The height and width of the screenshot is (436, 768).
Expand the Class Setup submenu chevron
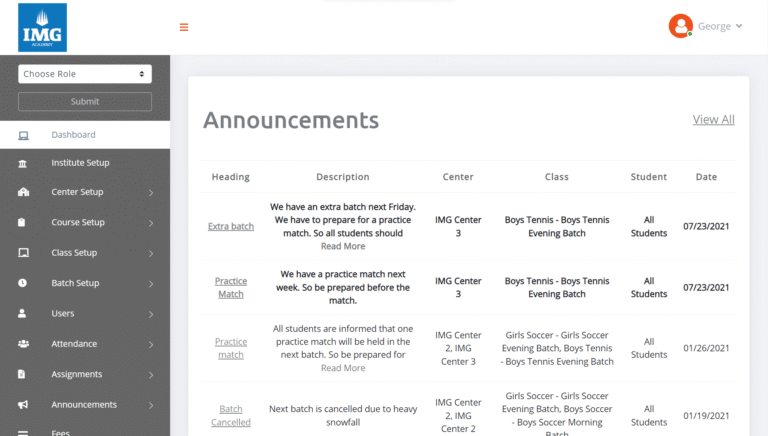point(151,254)
